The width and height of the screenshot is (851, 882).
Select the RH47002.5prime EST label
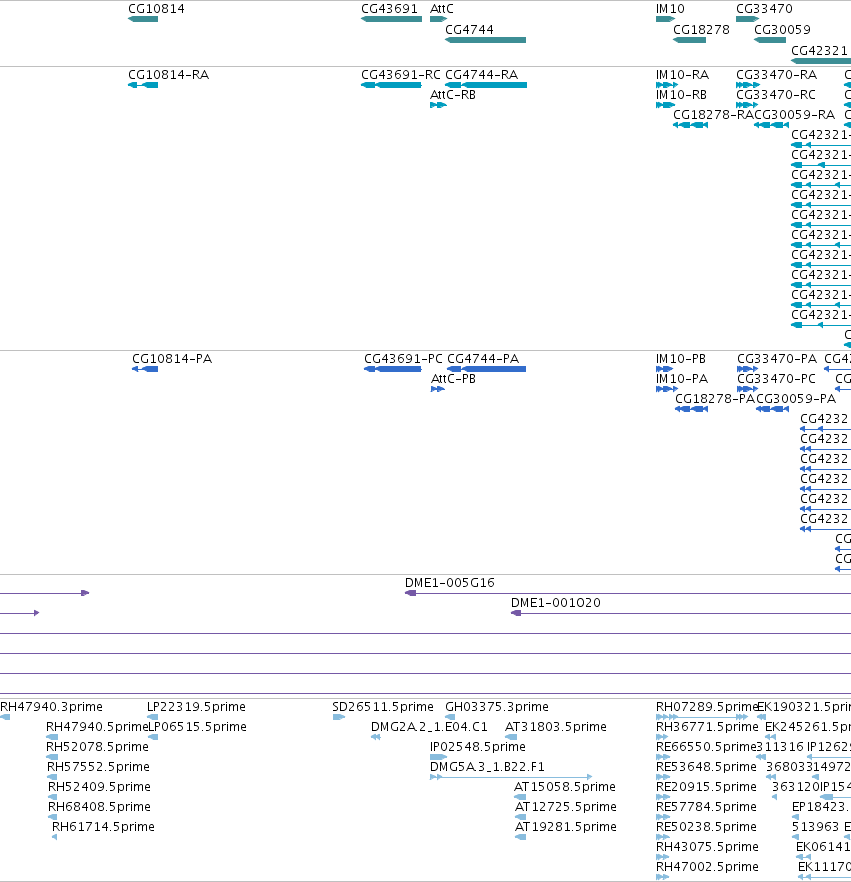707,867
